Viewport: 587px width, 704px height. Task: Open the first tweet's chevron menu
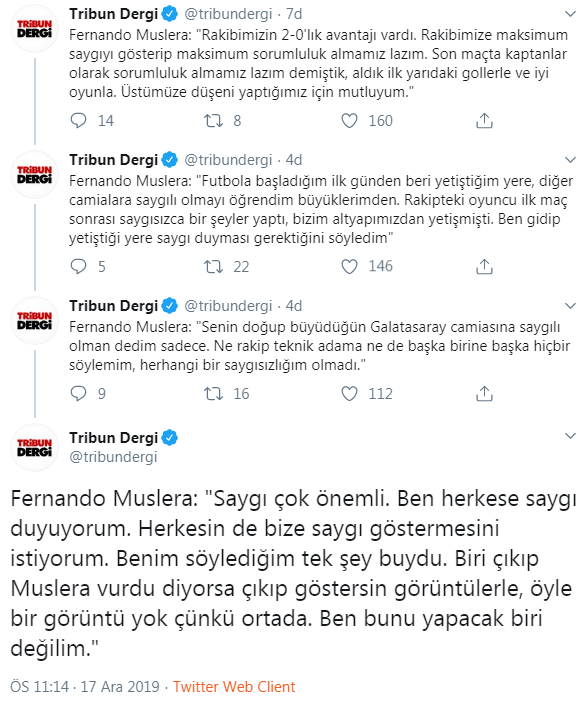coord(570,14)
